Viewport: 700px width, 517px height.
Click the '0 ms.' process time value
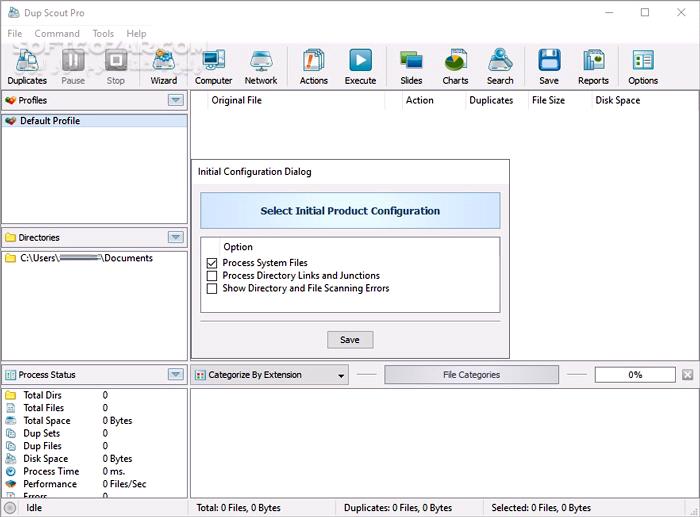(114, 471)
